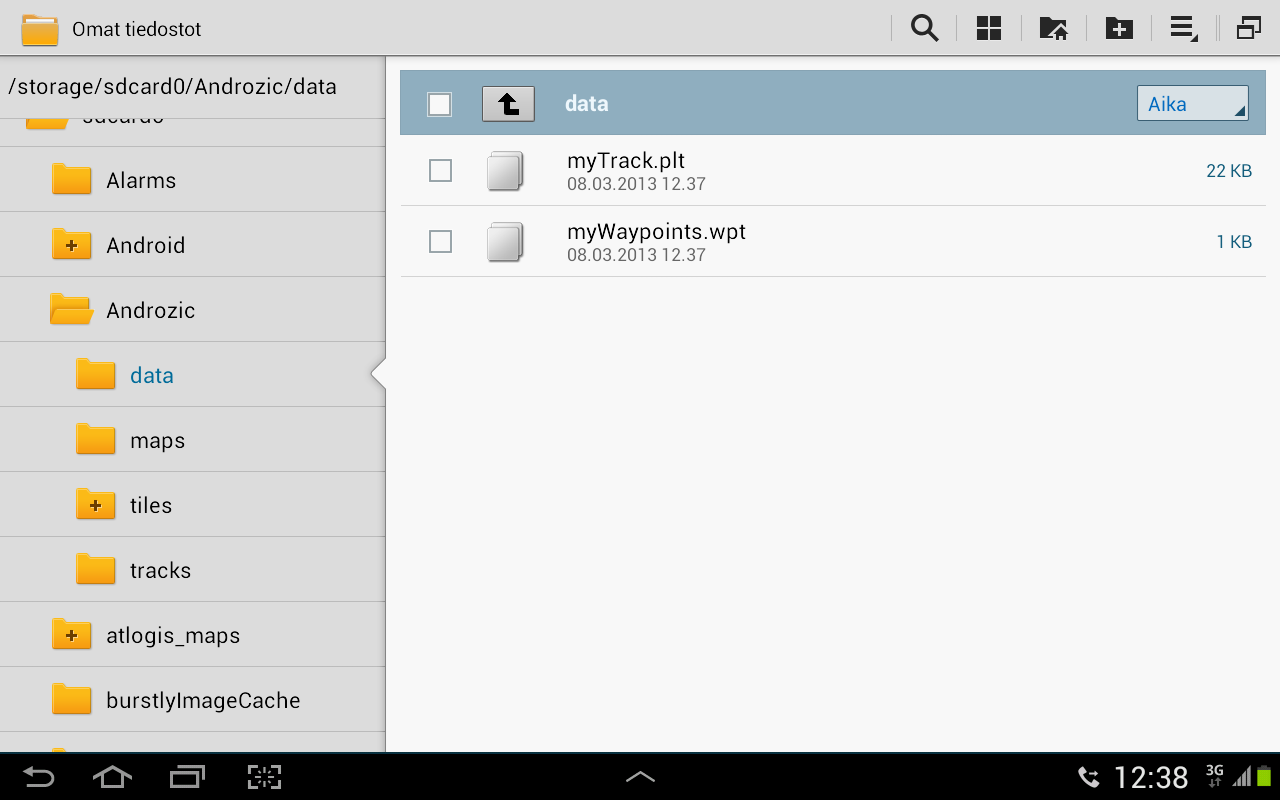
Task: Tap the screenshot capture icon
Action: [264, 777]
